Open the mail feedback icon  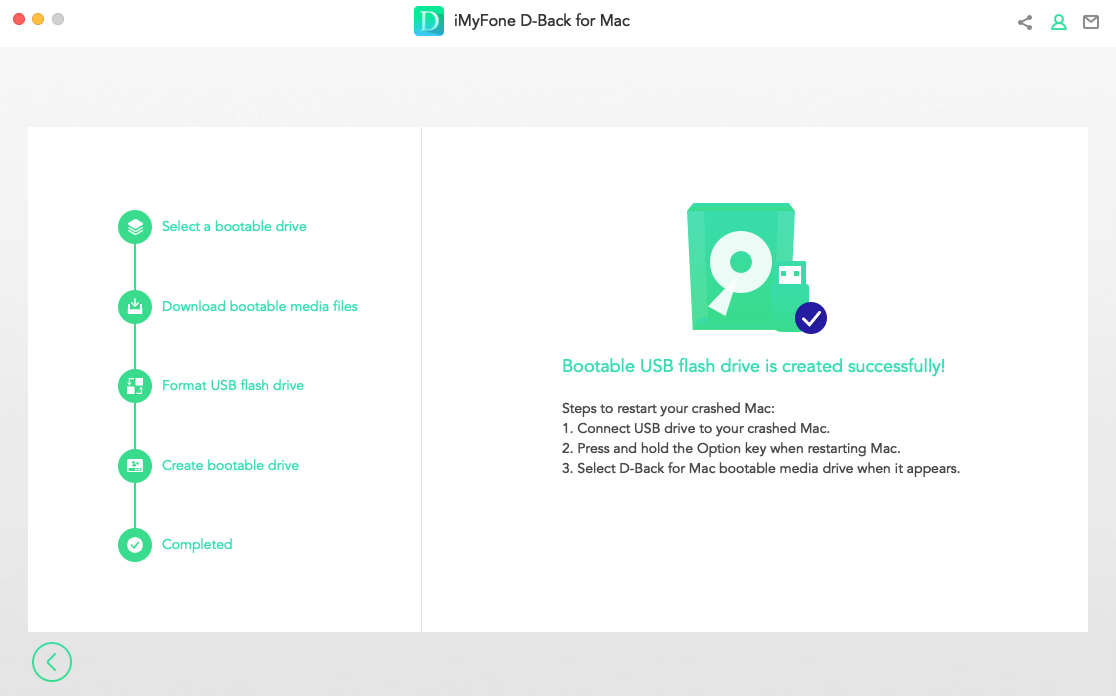[1090, 22]
